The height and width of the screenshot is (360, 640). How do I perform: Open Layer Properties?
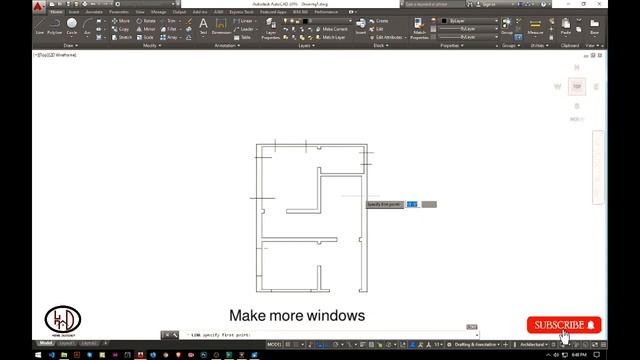271,29
